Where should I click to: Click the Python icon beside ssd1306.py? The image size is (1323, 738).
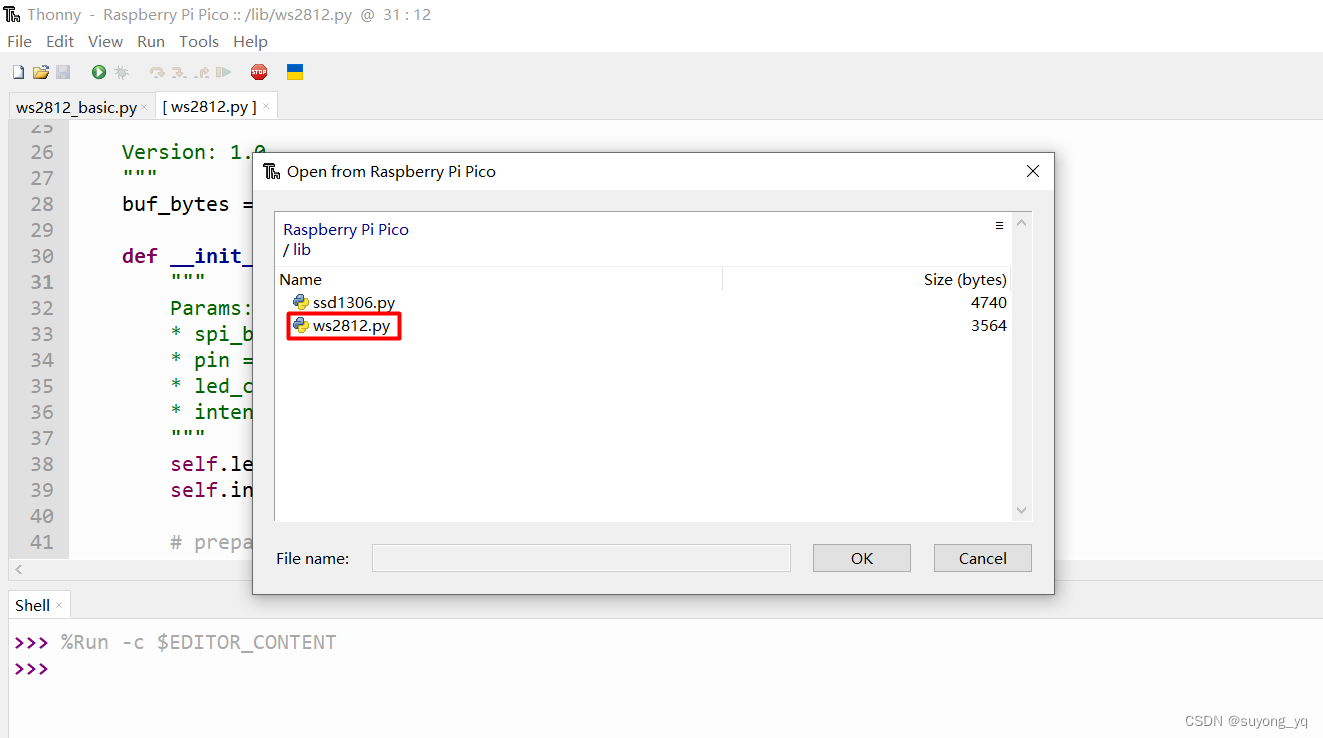click(300, 302)
